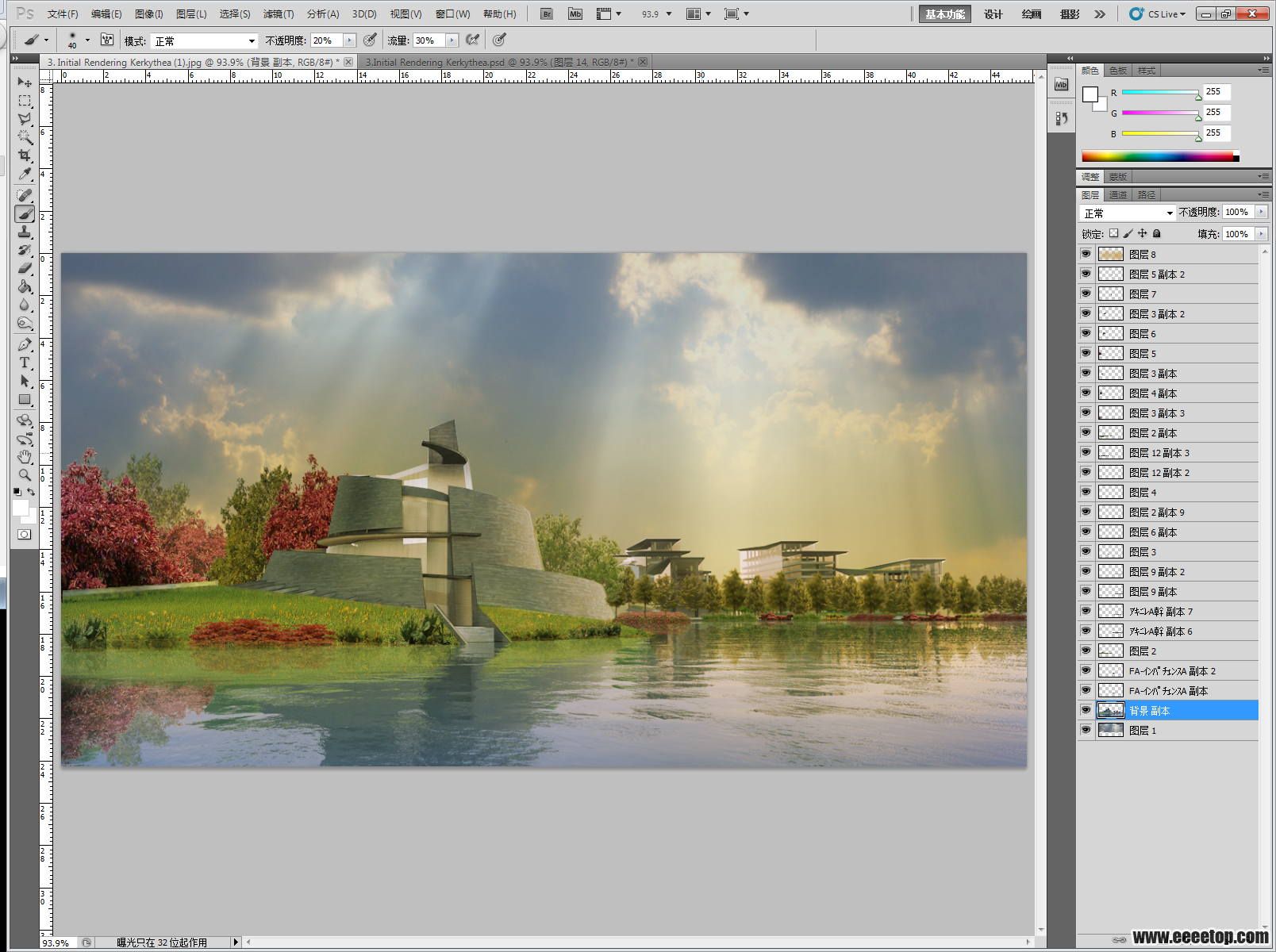Open the 滤镜(T) menu
The width and height of the screenshot is (1276, 952).
279,14
